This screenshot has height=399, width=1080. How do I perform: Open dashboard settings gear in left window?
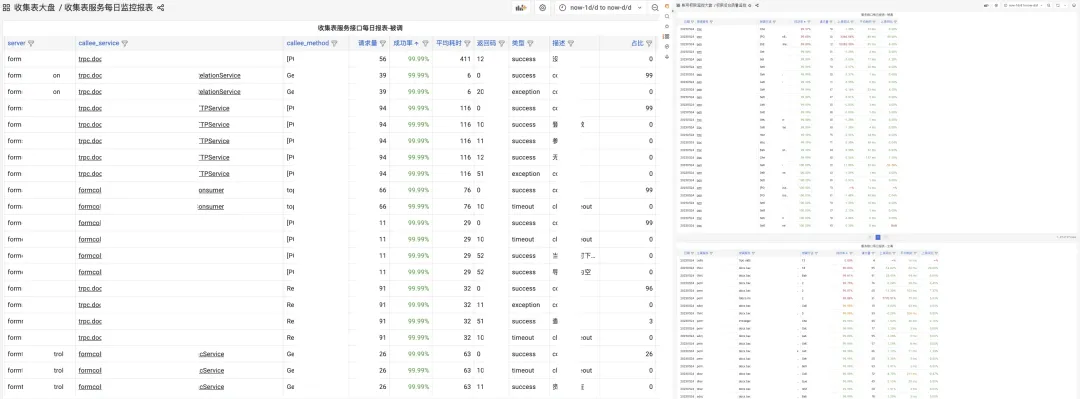point(543,8)
